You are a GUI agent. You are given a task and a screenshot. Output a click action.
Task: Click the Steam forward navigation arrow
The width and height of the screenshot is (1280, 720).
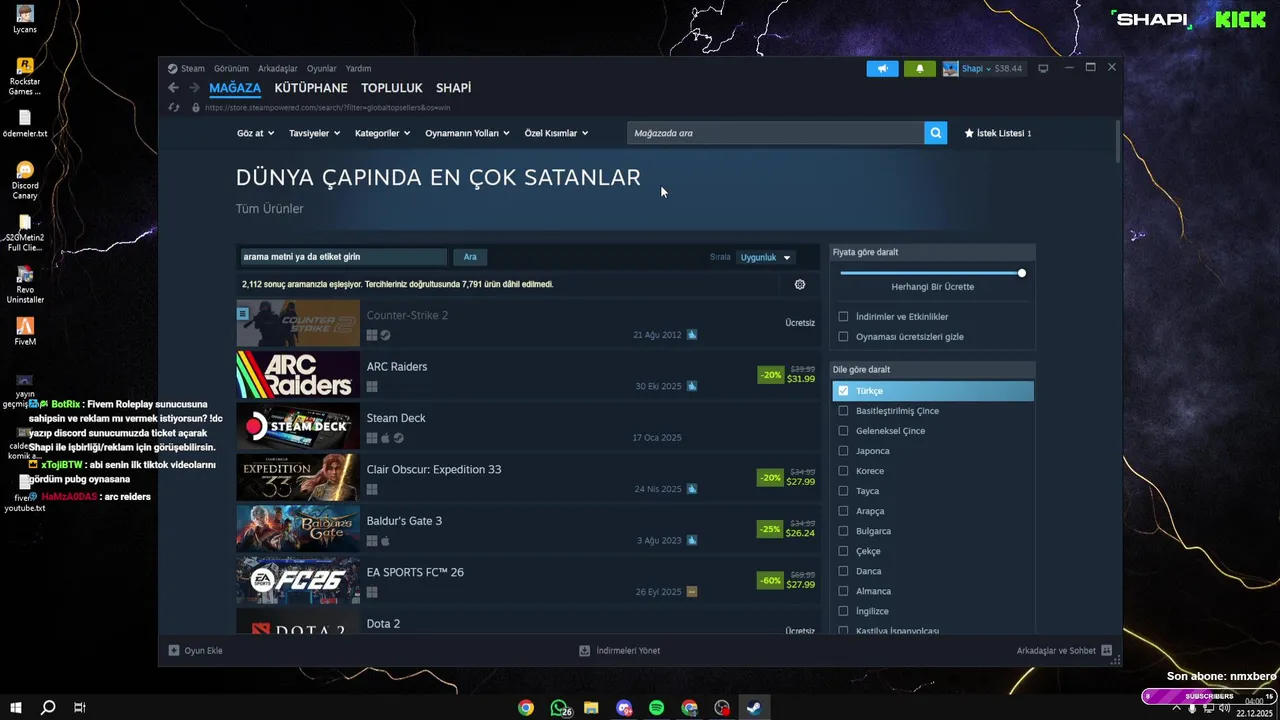tap(194, 88)
